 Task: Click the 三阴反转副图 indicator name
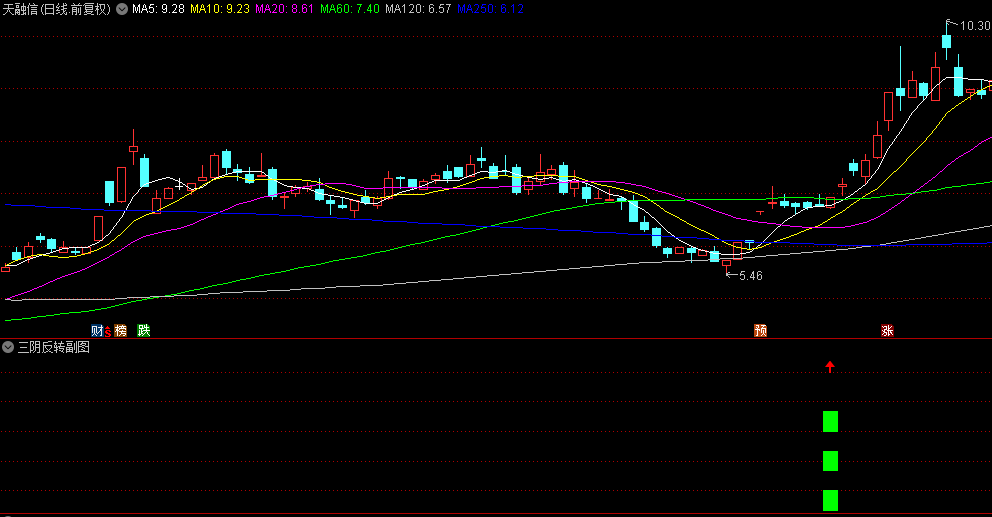point(54,347)
